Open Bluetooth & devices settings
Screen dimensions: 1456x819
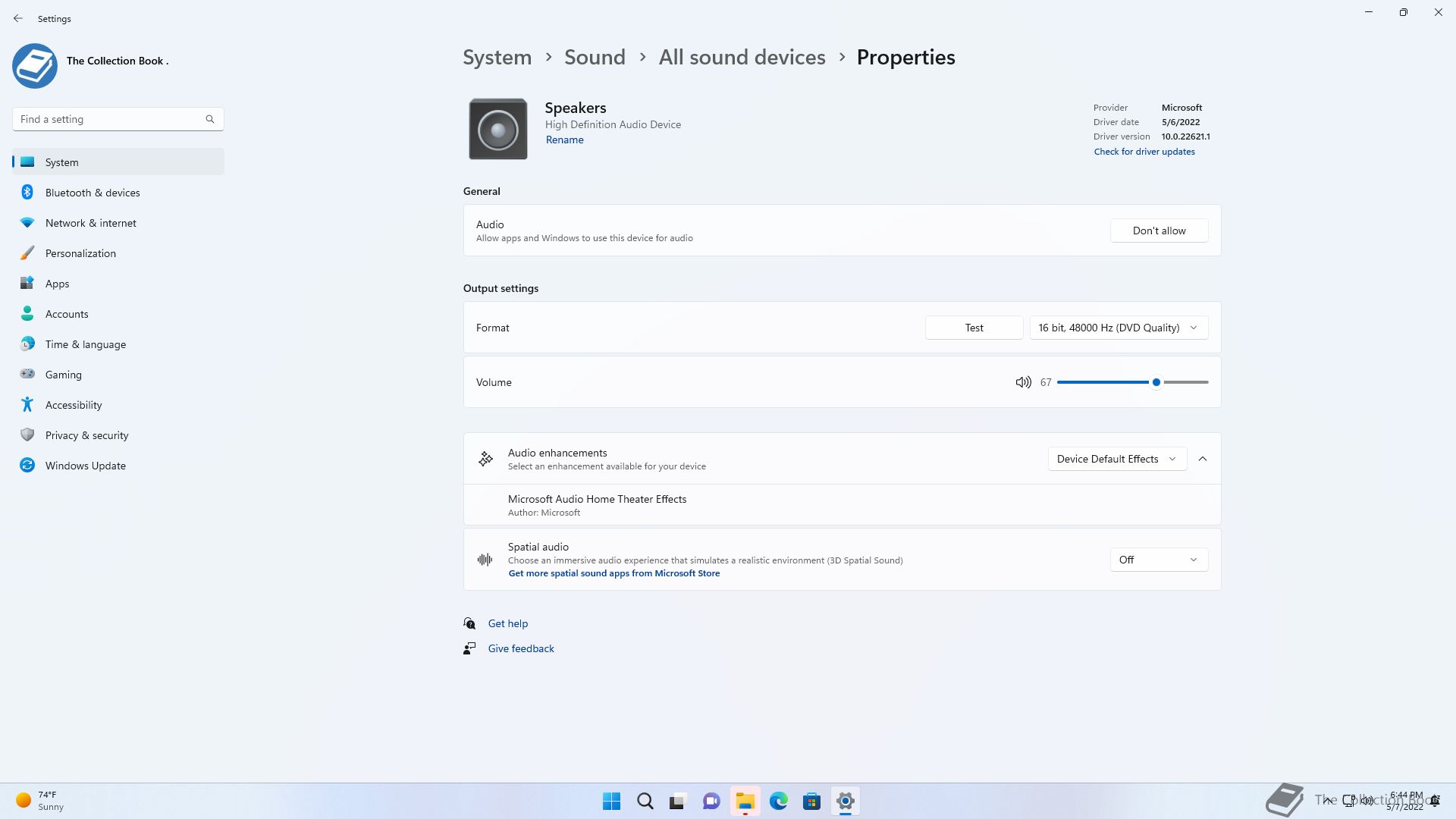(x=118, y=193)
